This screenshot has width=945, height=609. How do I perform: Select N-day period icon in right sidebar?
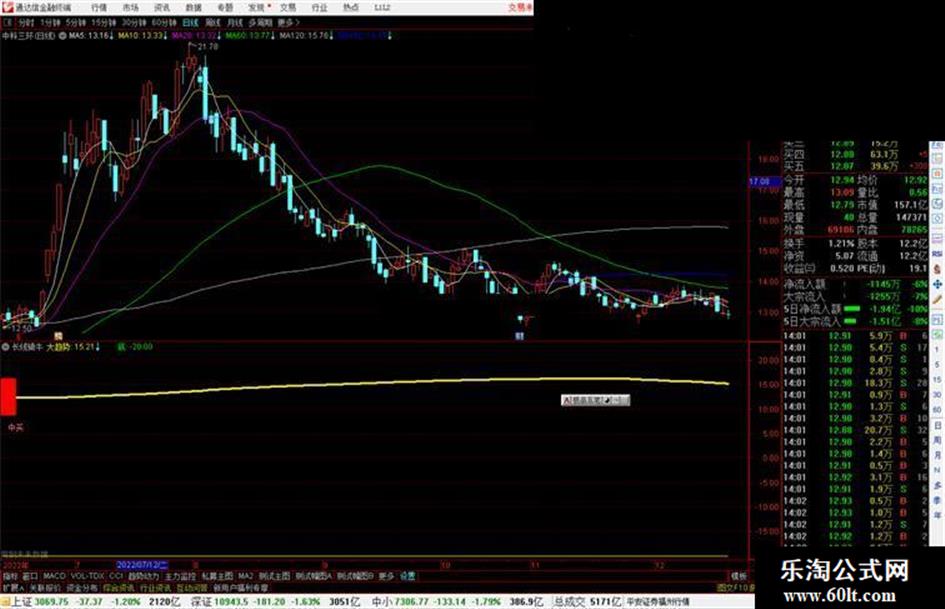pos(937,470)
